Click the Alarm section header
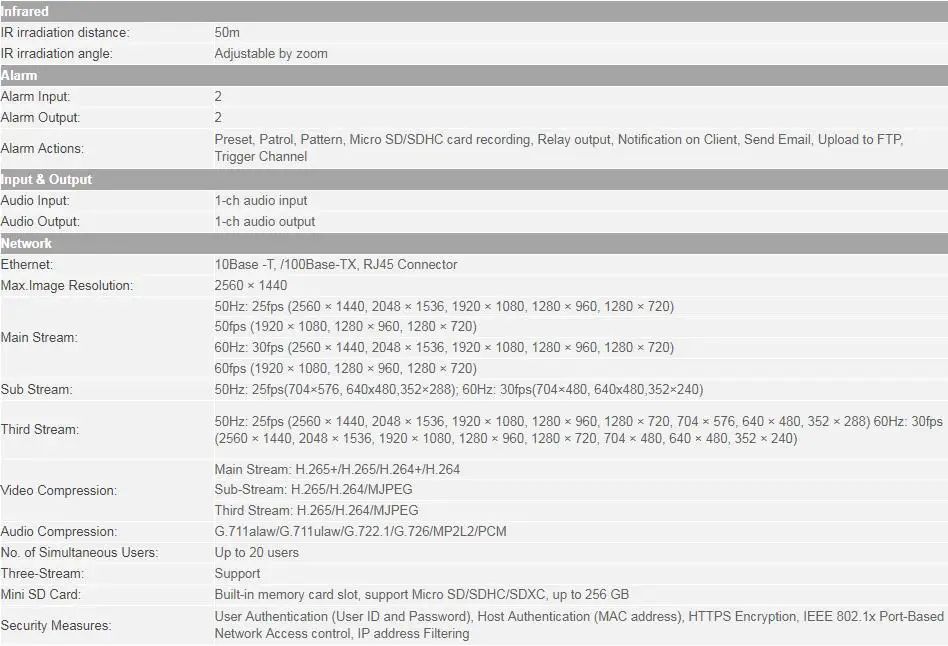 (x=474, y=76)
